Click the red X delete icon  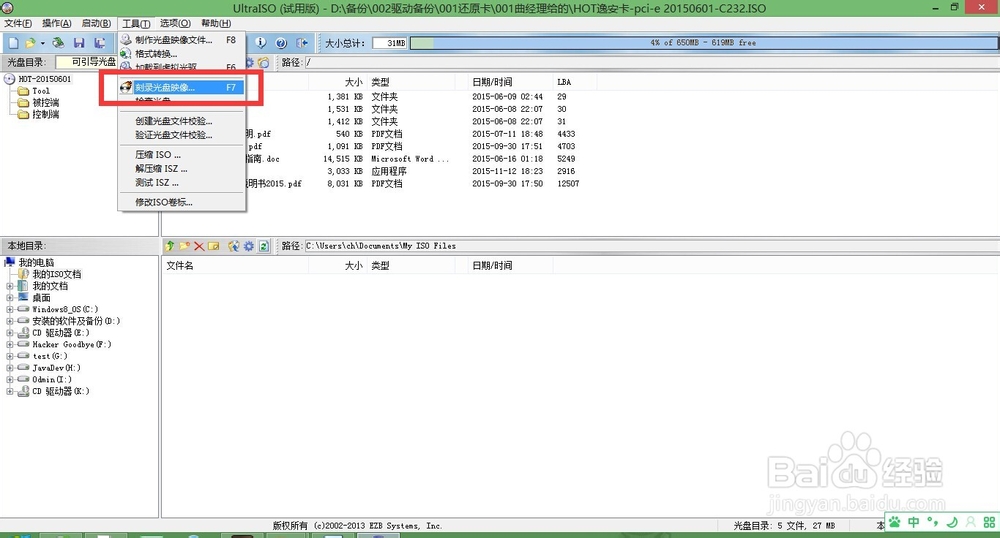point(199,246)
